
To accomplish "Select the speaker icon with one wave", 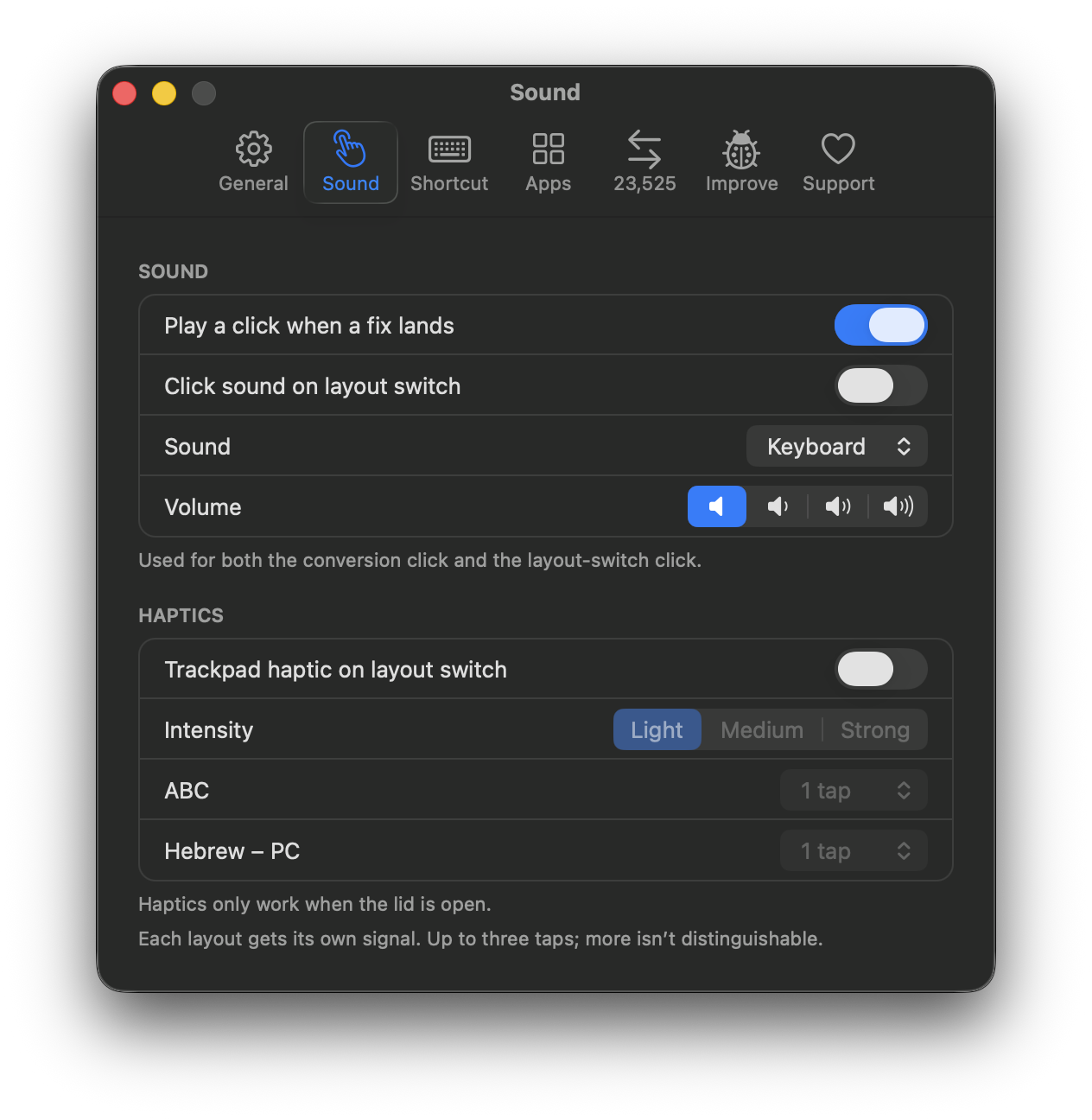I will [x=778, y=506].
